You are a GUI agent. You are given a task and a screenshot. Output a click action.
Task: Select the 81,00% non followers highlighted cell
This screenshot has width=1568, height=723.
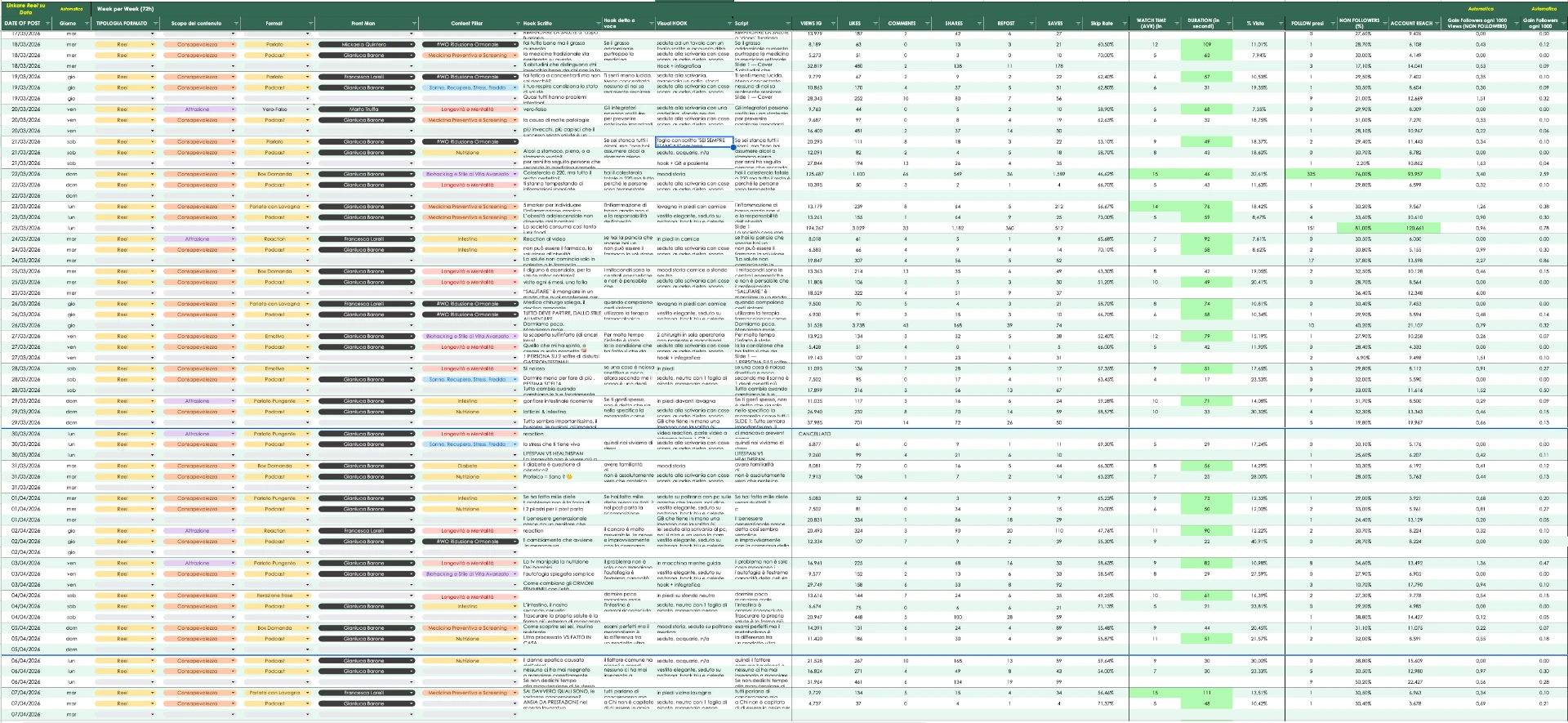click(x=1363, y=228)
